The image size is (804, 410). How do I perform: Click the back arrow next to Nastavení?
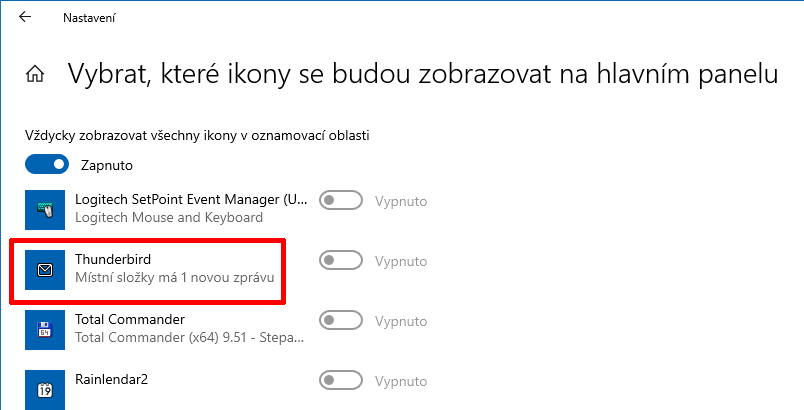coord(25,17)
